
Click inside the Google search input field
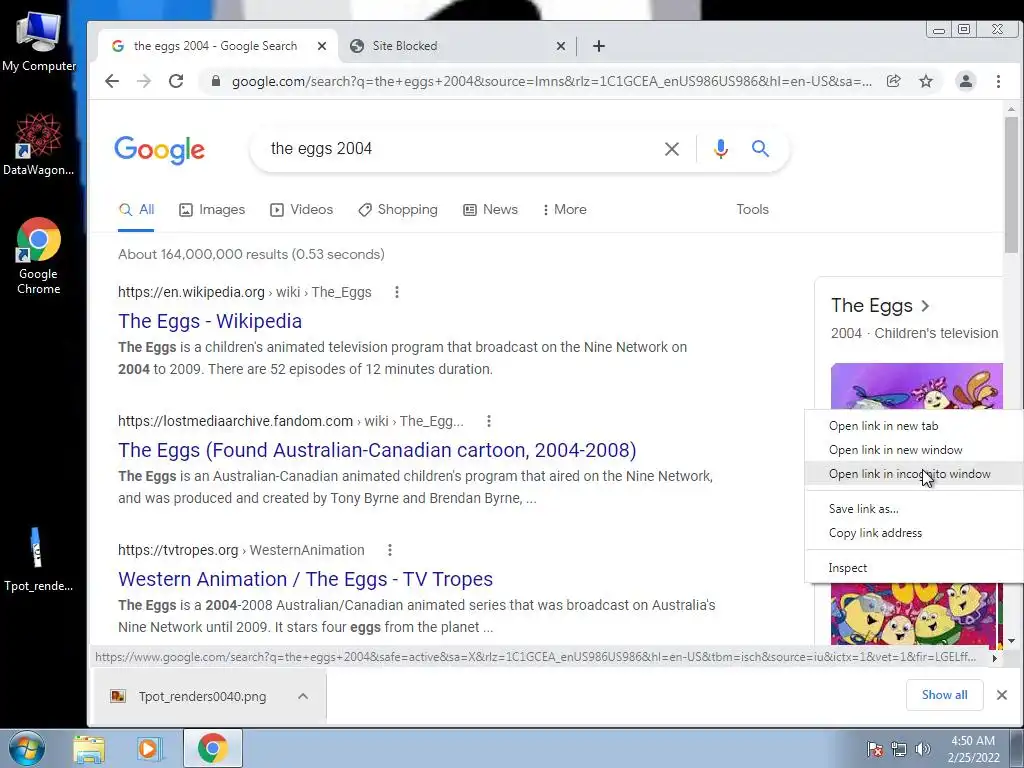point(457,149)
